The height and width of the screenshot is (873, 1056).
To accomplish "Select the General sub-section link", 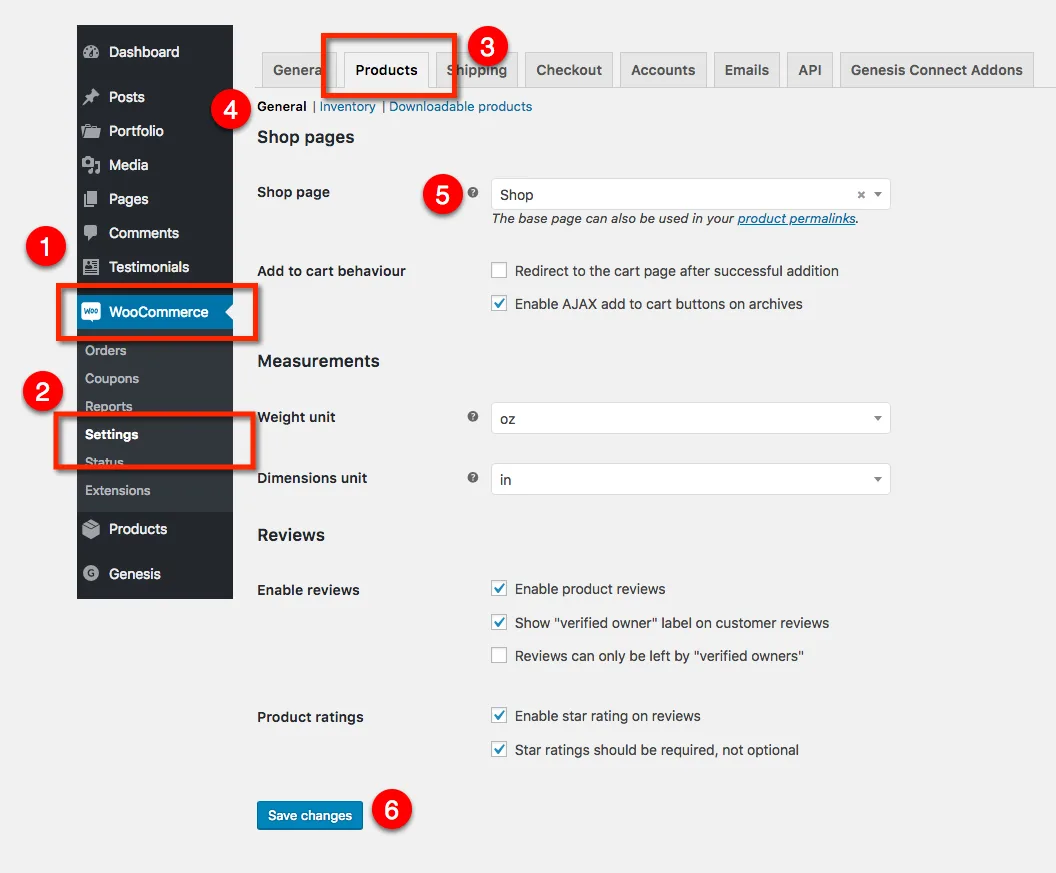I will pos(282,106).
